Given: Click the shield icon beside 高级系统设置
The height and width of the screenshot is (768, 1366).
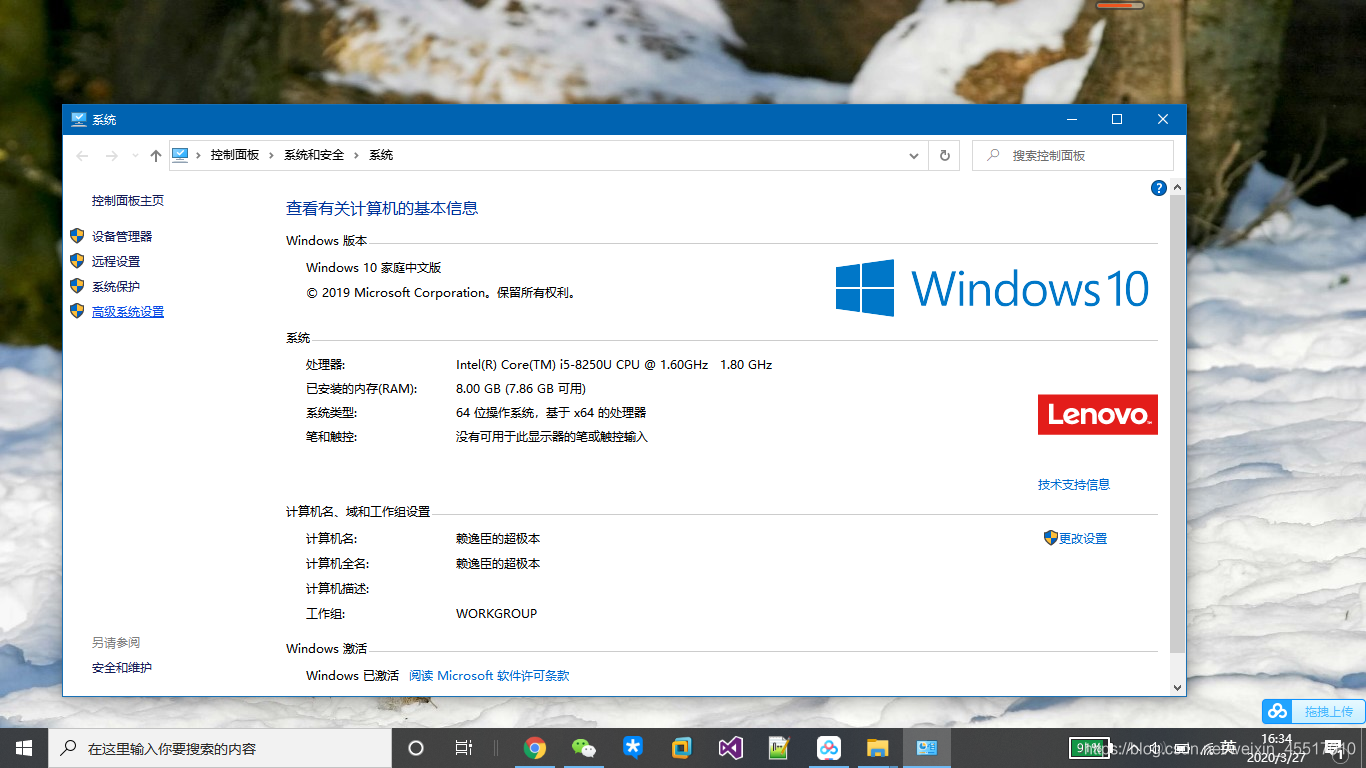Looking at the screenshot, I should coord(77,311).
